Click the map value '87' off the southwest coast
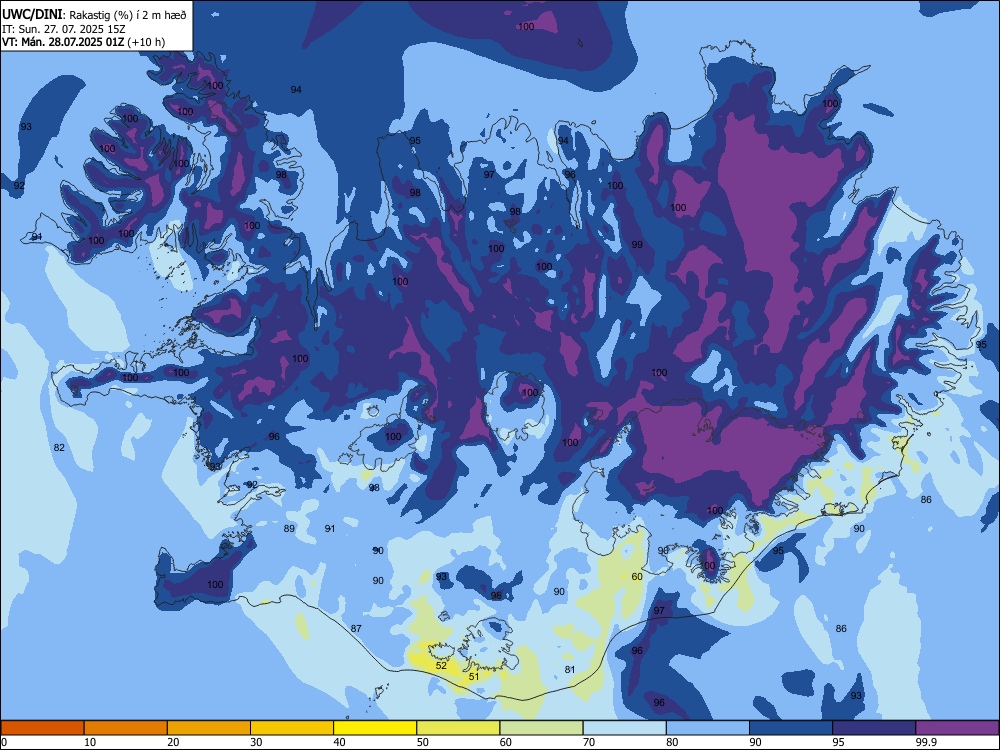 [357, 628]
